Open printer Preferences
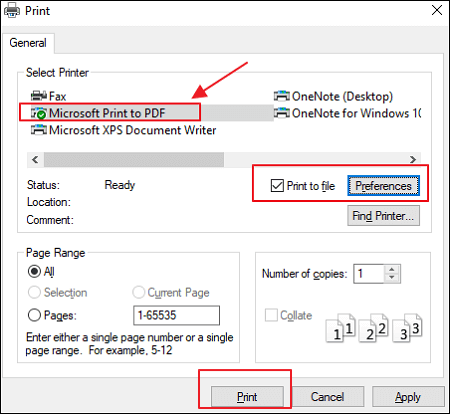This screenshot has height=414, width=450. (x=383, y=186)
